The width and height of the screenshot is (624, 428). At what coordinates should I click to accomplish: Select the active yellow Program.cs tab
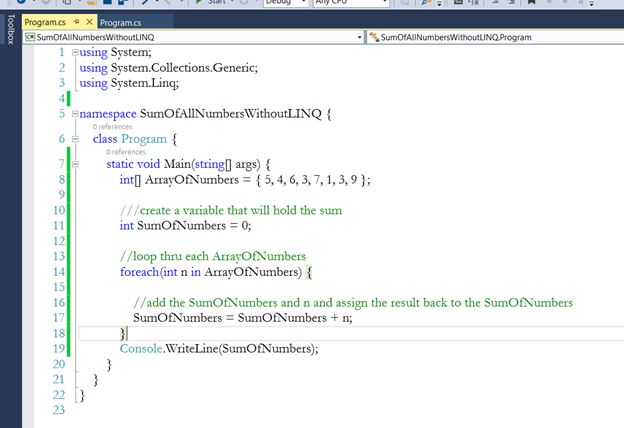point(45,22)
